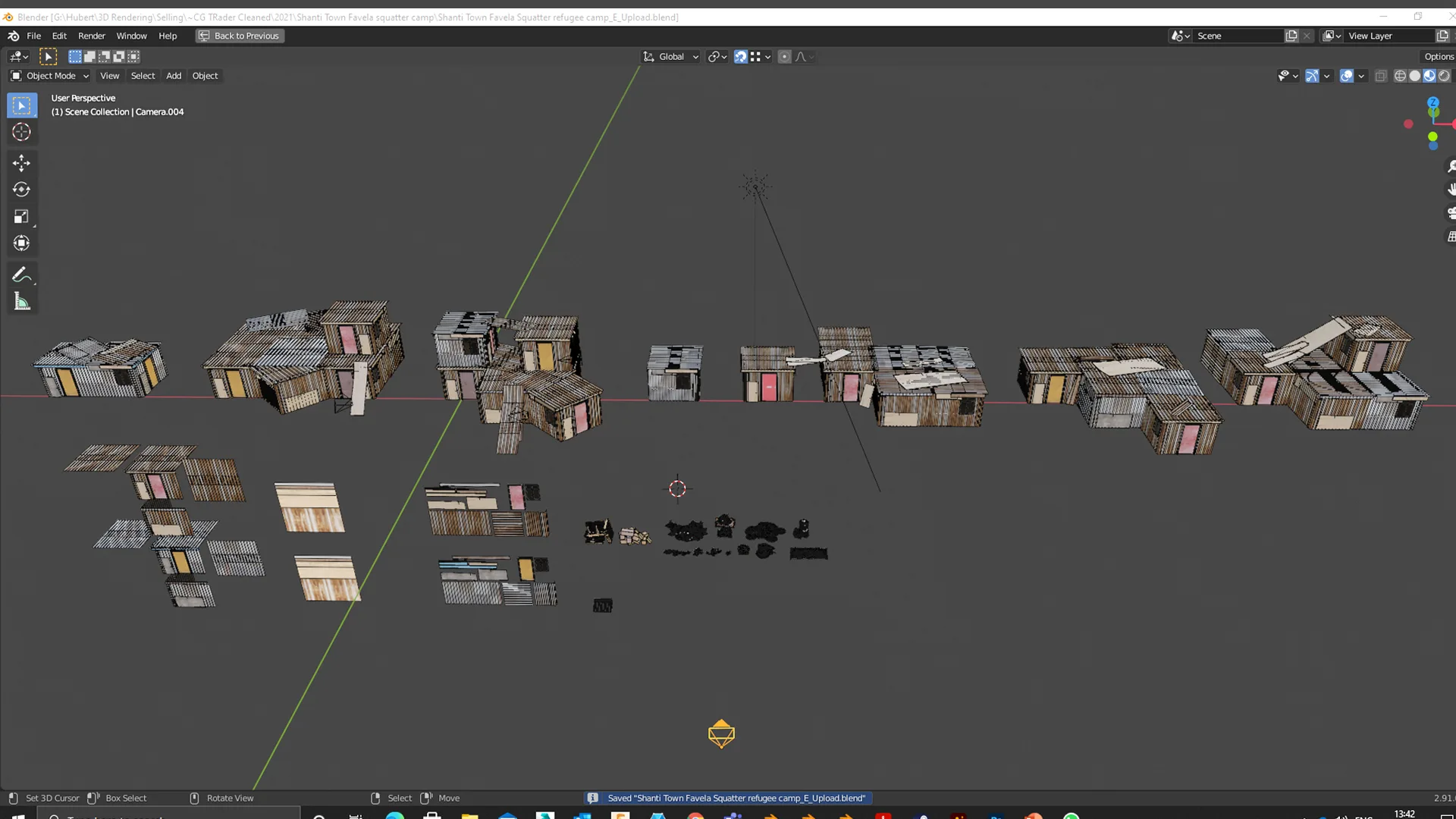The height and width of the screenshot is (819, 1456).
Task: Open the pivot point dropdown
Action: point(717,57)
